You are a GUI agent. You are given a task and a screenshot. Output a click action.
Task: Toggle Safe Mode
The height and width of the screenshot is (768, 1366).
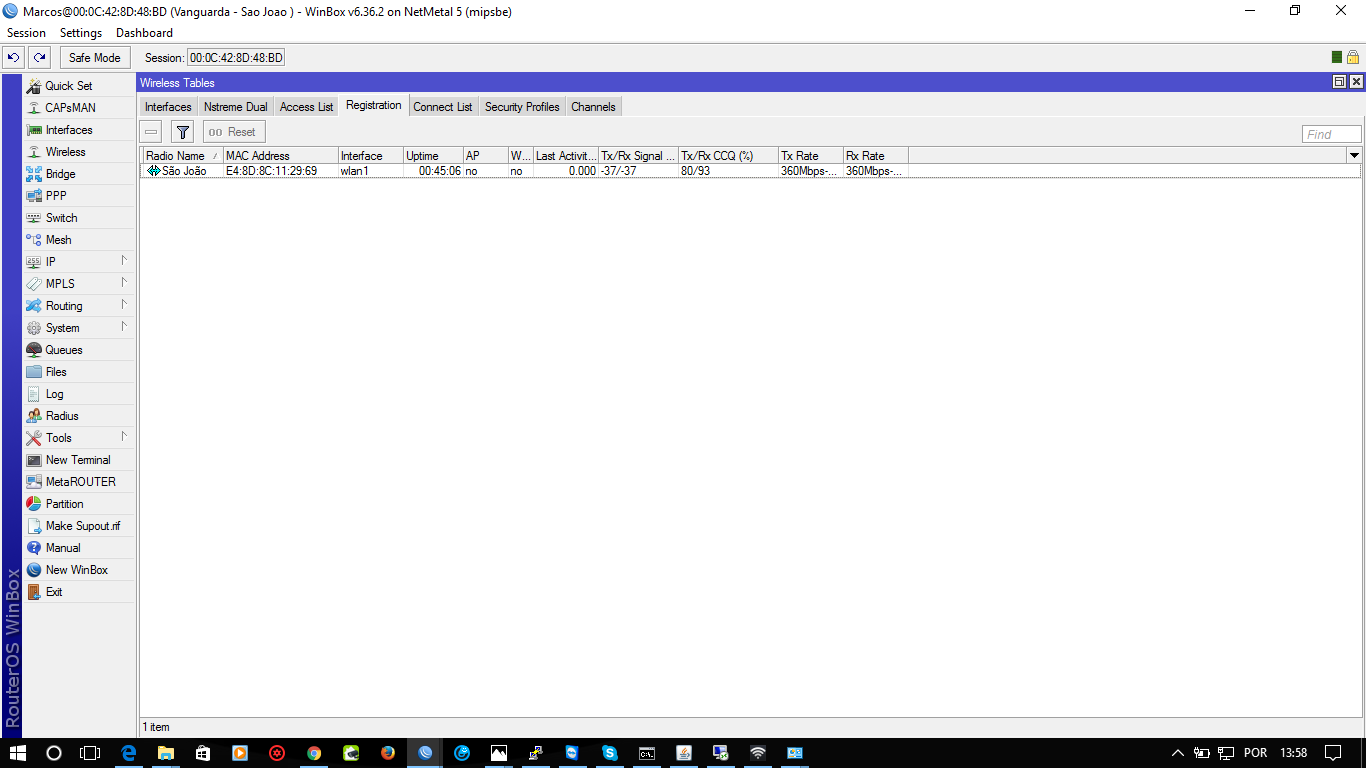tap(95, 58)
